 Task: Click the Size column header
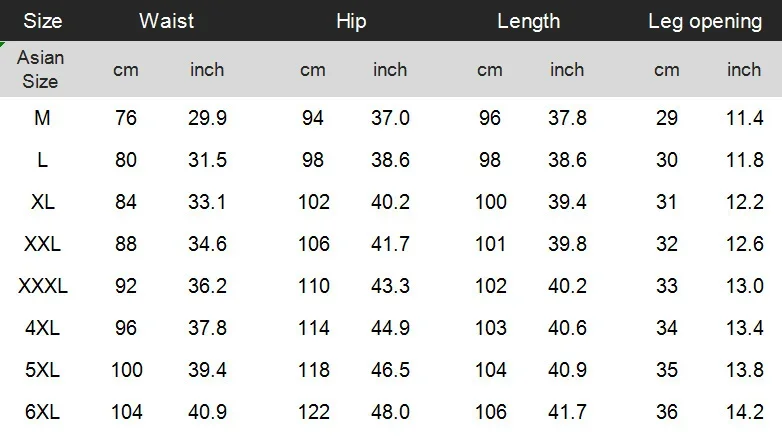click(43, 21)
